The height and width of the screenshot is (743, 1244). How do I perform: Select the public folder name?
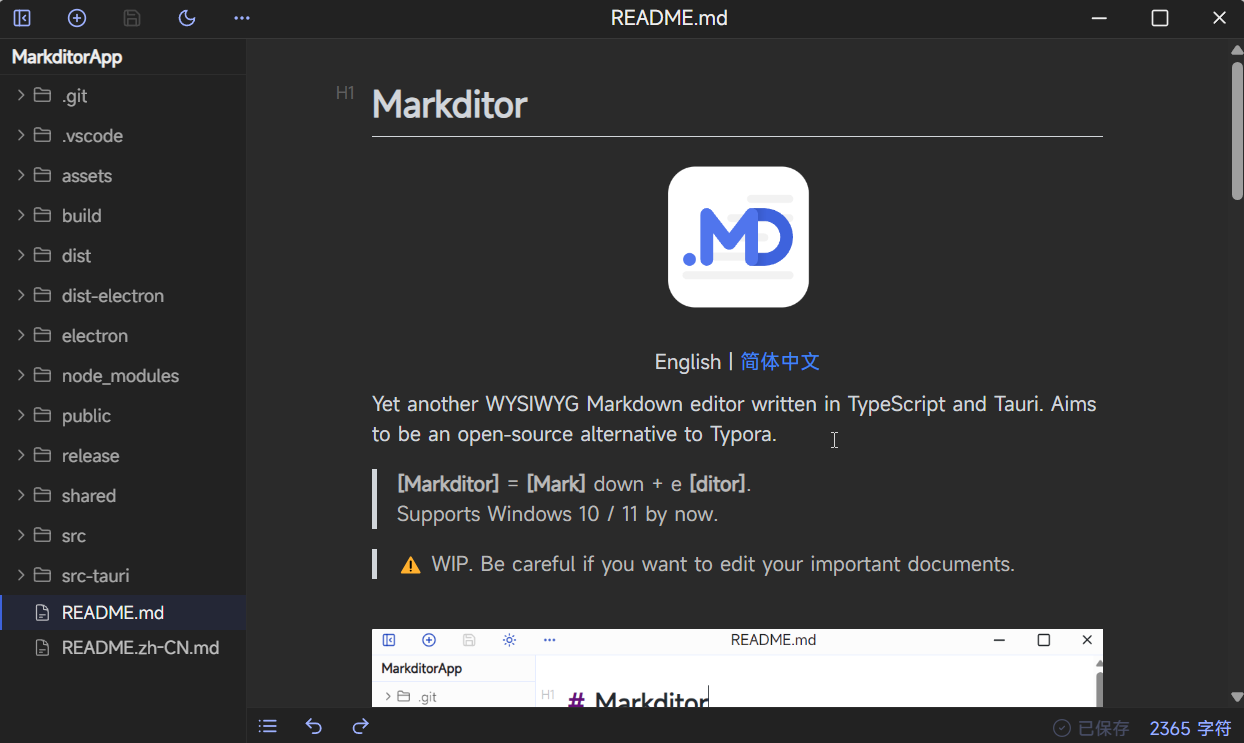[x=86, y=416]
